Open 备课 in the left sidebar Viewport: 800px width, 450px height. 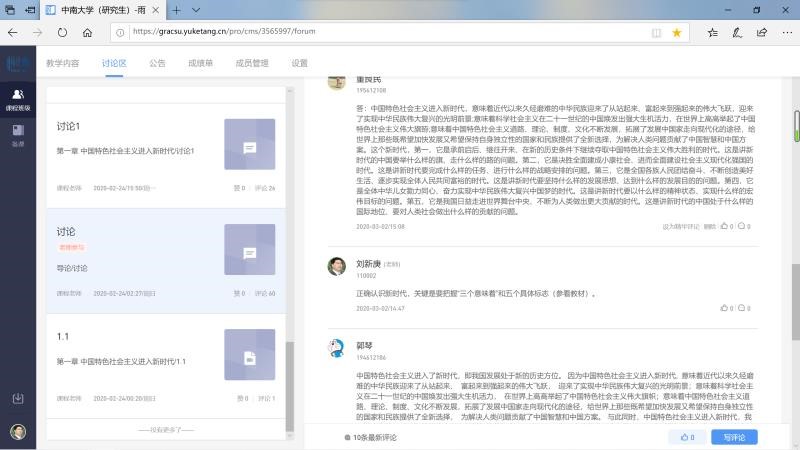tap(17, 135)
